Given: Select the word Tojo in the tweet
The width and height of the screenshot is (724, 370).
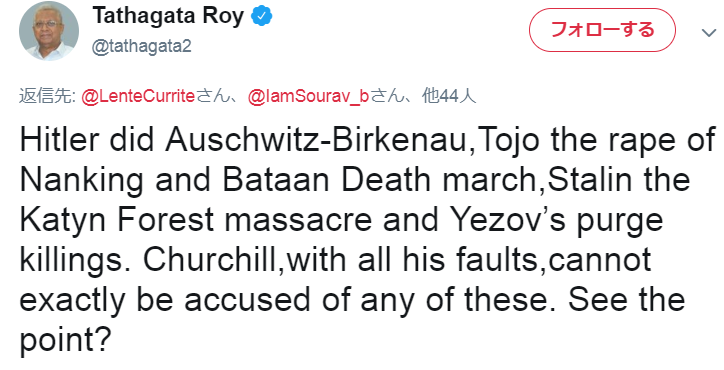Looking at the screenshot, I should 507,140.
